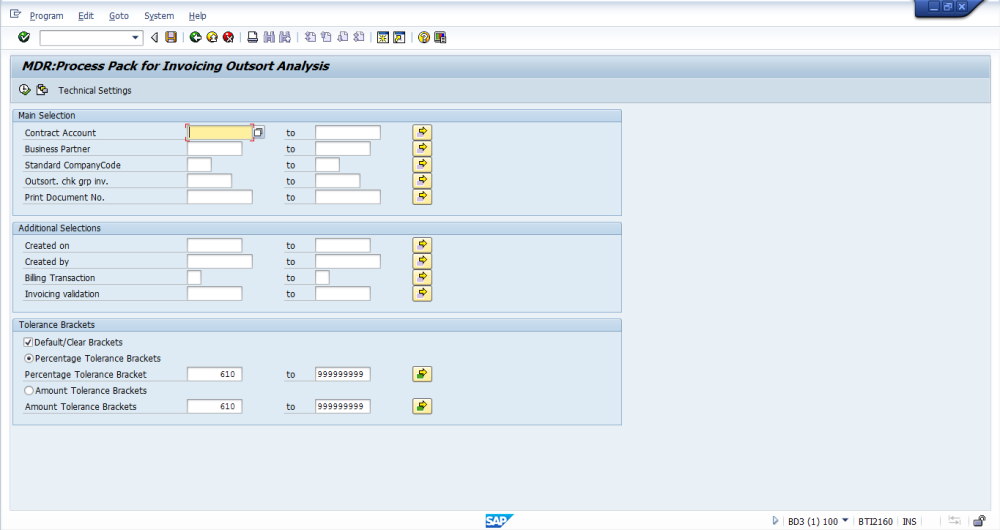Image resolution: width=1000 pixels, height=530 pixels.
Task: Click the Previous Page icon
Action: [326, 37]
